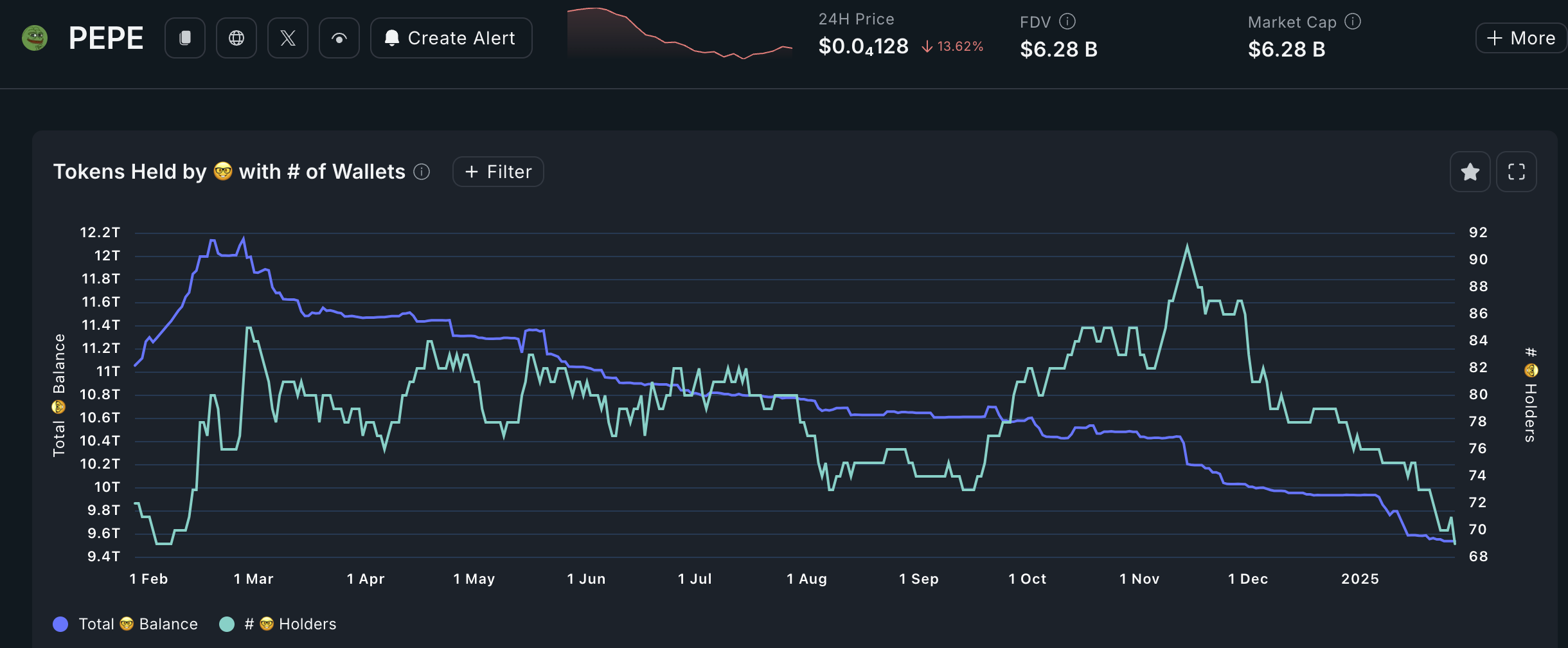
Task: Click the 1 Nov axis label
Action: point(1139,579)
